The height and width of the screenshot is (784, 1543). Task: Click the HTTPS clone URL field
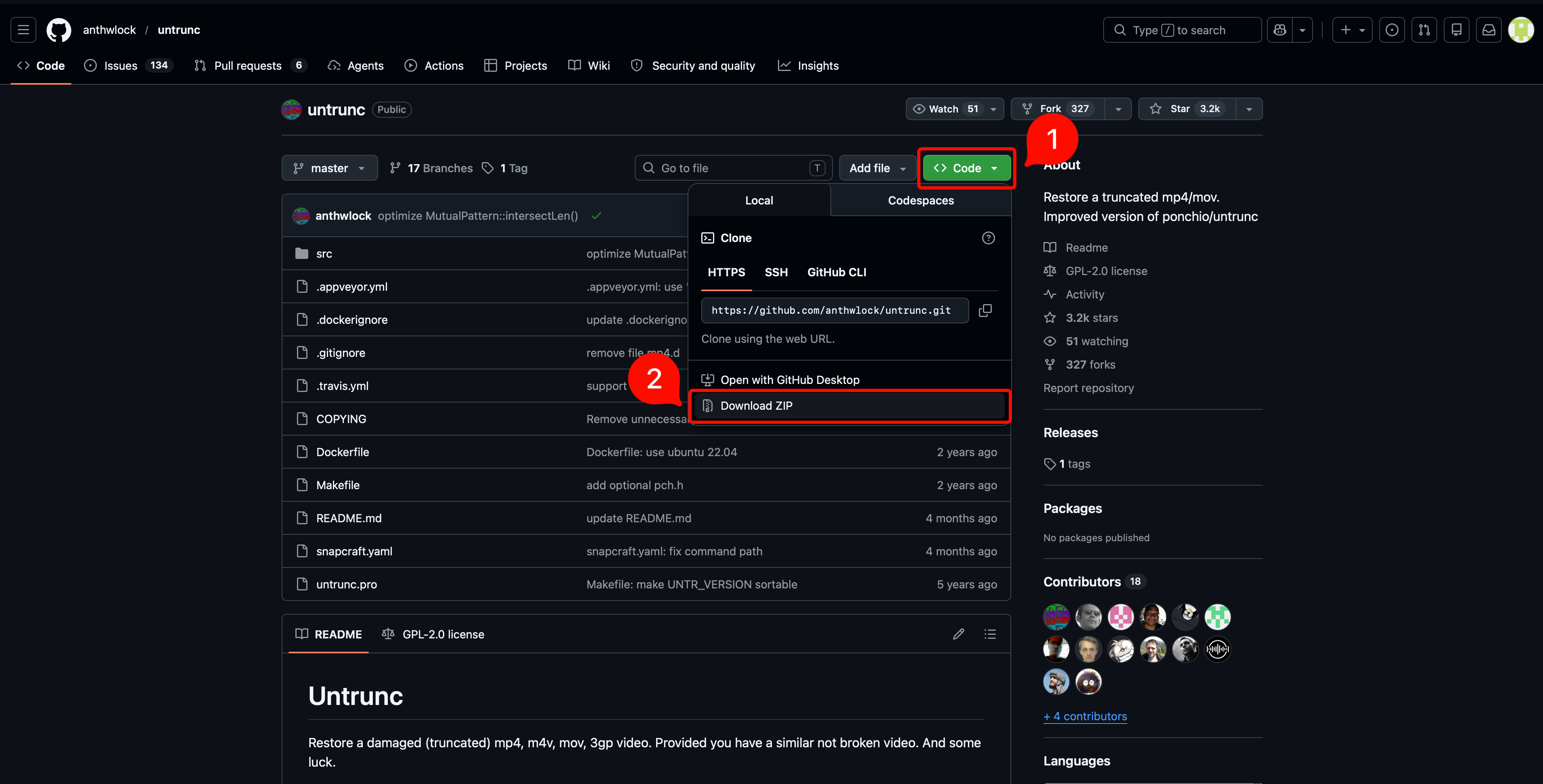pyautogui.click(x=834, y=311)
